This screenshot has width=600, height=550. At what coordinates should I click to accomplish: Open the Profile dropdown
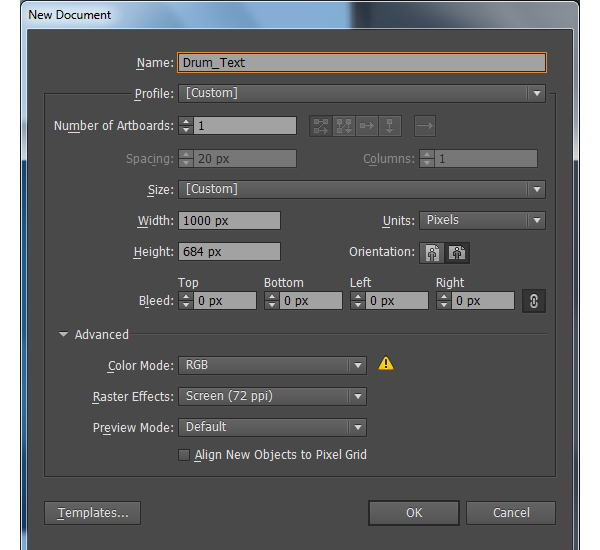(362, 93)
